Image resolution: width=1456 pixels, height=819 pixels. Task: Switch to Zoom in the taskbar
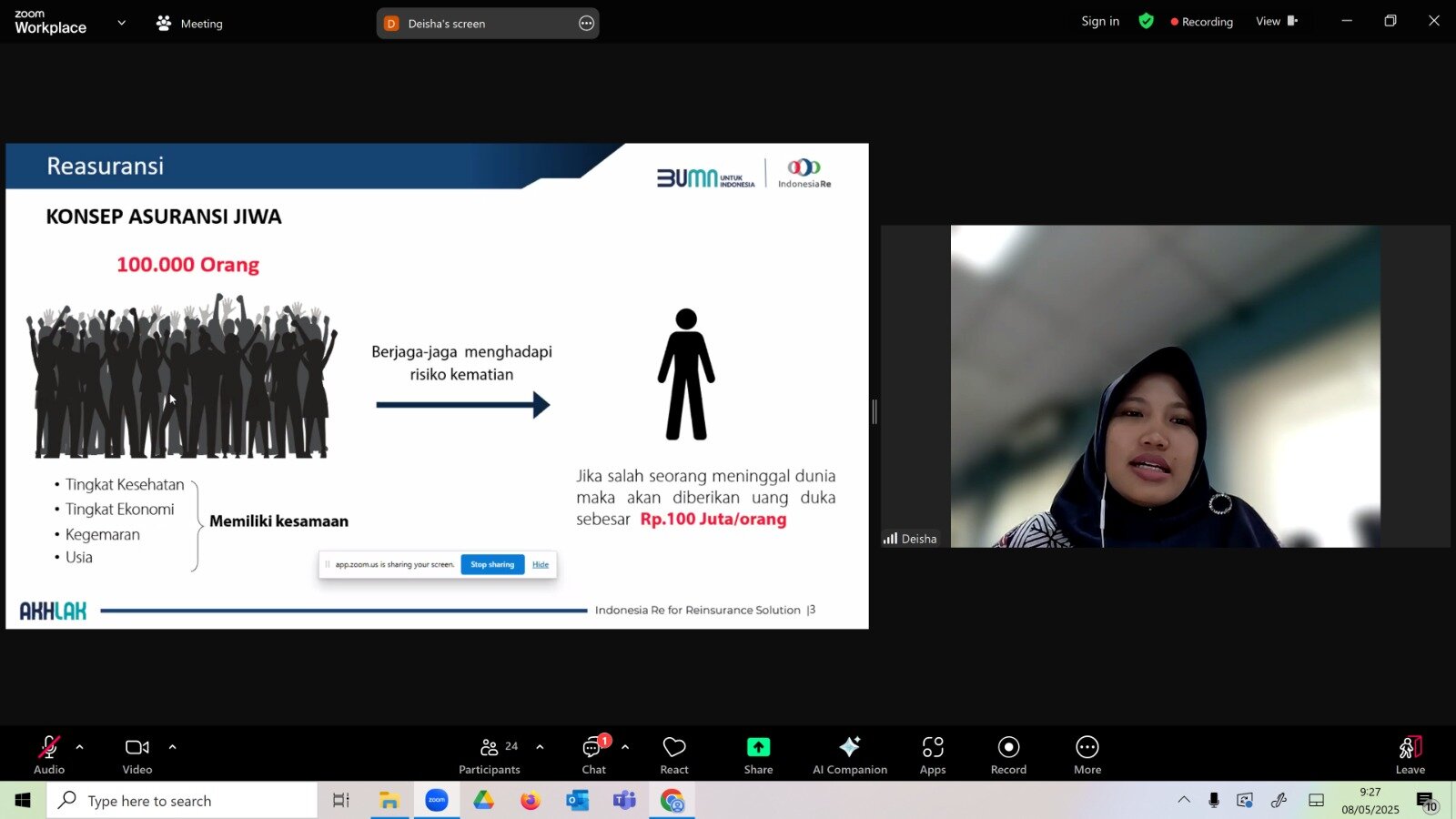(x=437, y=801)
